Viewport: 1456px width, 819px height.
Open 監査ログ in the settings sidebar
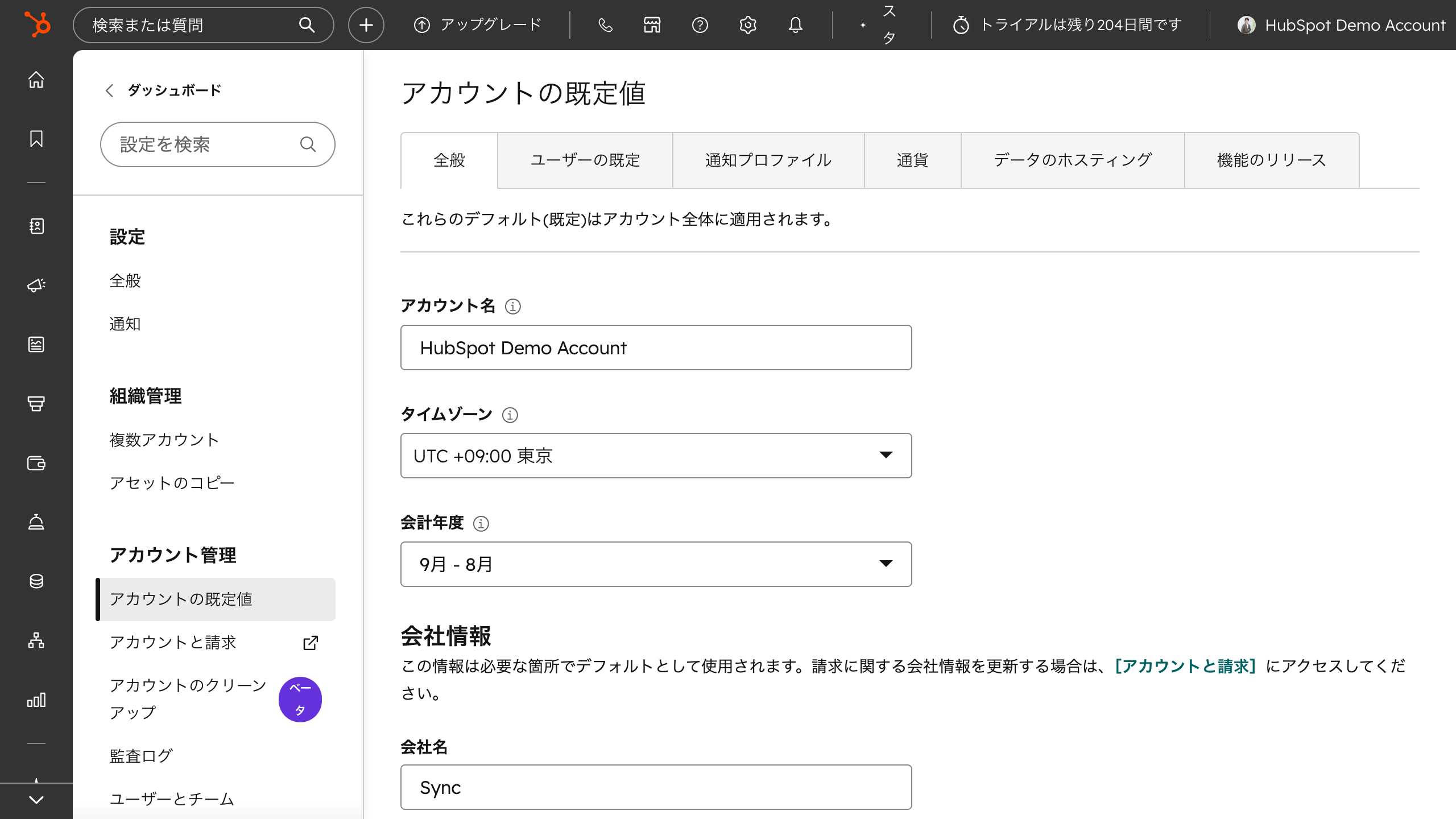click(x=141, y=756)
